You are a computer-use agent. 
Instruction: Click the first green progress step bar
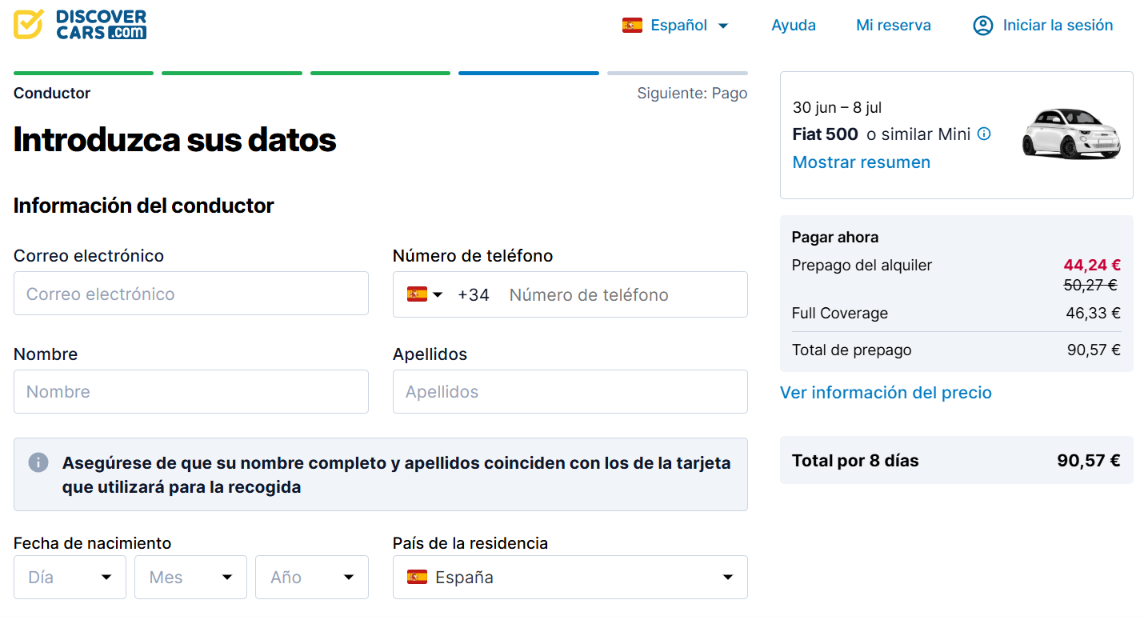coord(83,73)
